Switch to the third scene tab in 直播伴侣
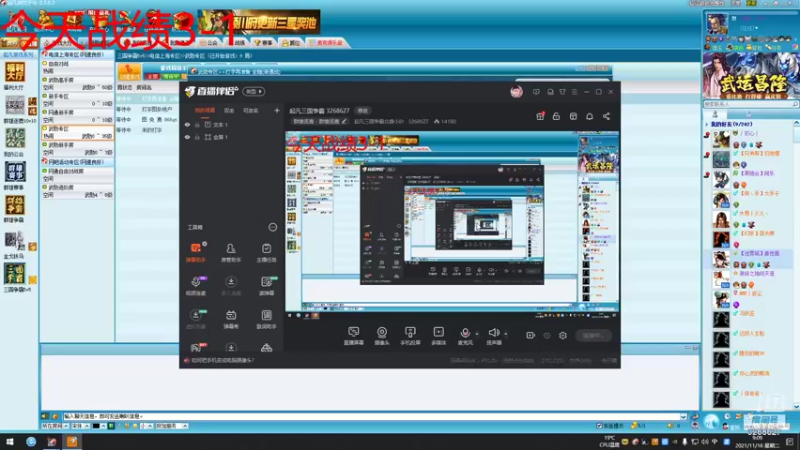Image resolution: width=800 pixels, height=450 pixels. tap(251, 110)
